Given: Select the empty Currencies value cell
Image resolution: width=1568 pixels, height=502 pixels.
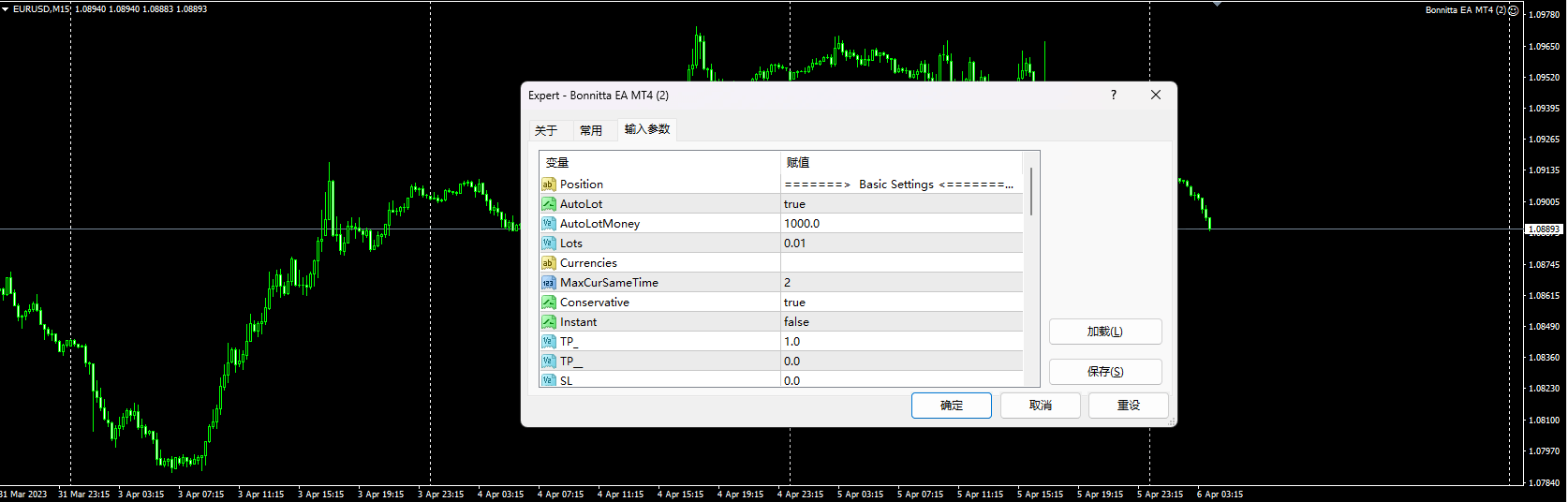Looking at the screenshot, I should click(x=902, y=263).
